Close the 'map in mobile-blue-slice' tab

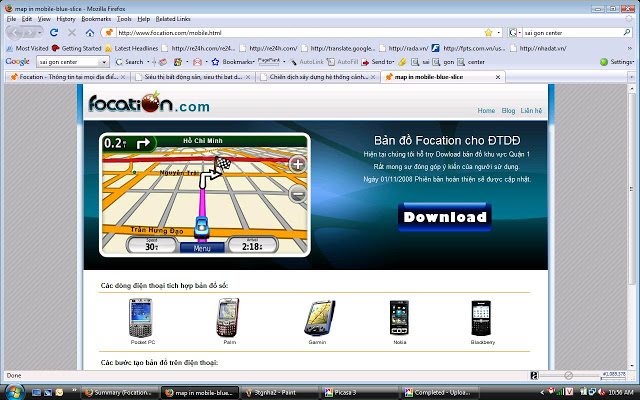click(x=498, y=77)
